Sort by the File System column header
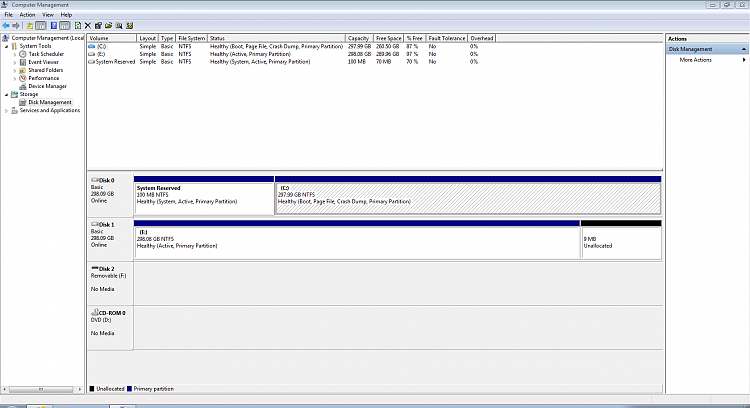 click(191, 38)
